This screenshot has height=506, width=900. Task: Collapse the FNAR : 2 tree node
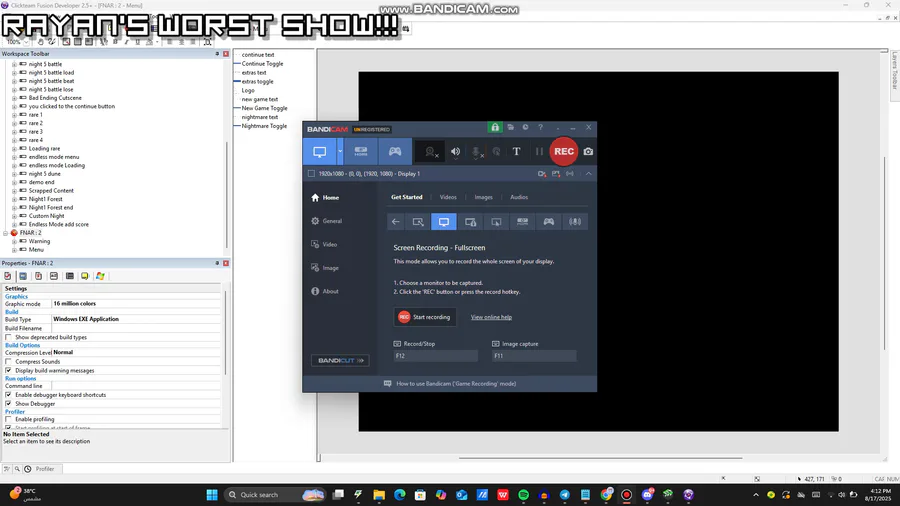click(6, 233)
